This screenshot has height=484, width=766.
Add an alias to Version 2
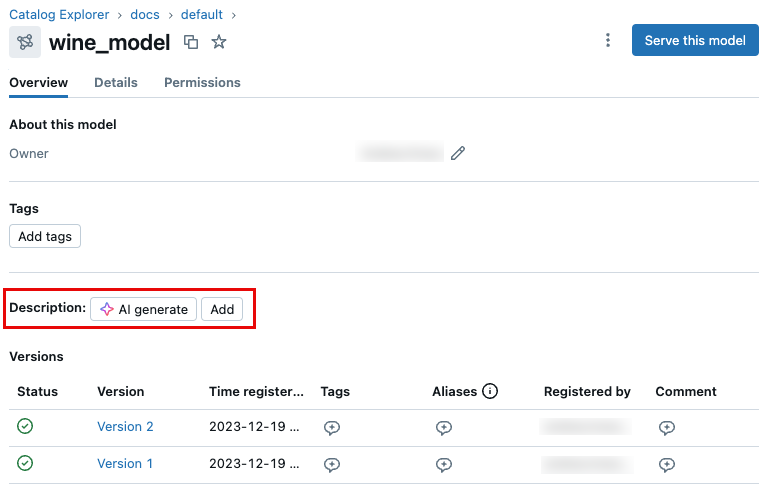click(444, 427)
